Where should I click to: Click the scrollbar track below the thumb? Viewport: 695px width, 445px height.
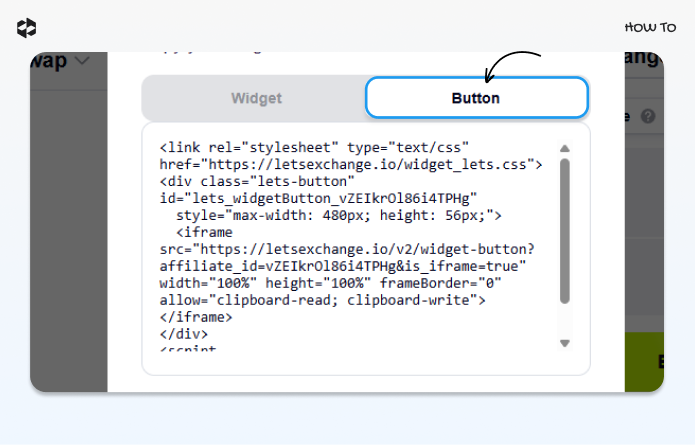tap(564, 321)
